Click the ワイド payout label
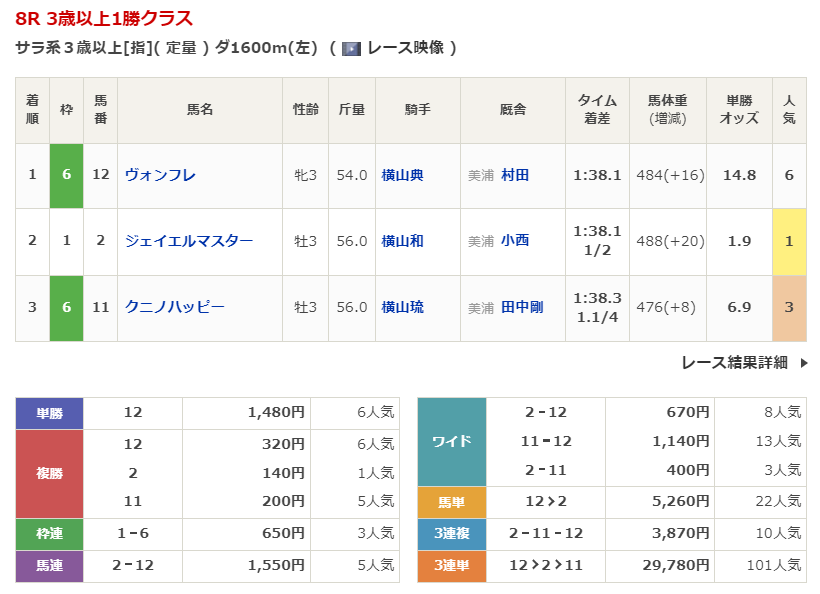 [x=451, y=441]
